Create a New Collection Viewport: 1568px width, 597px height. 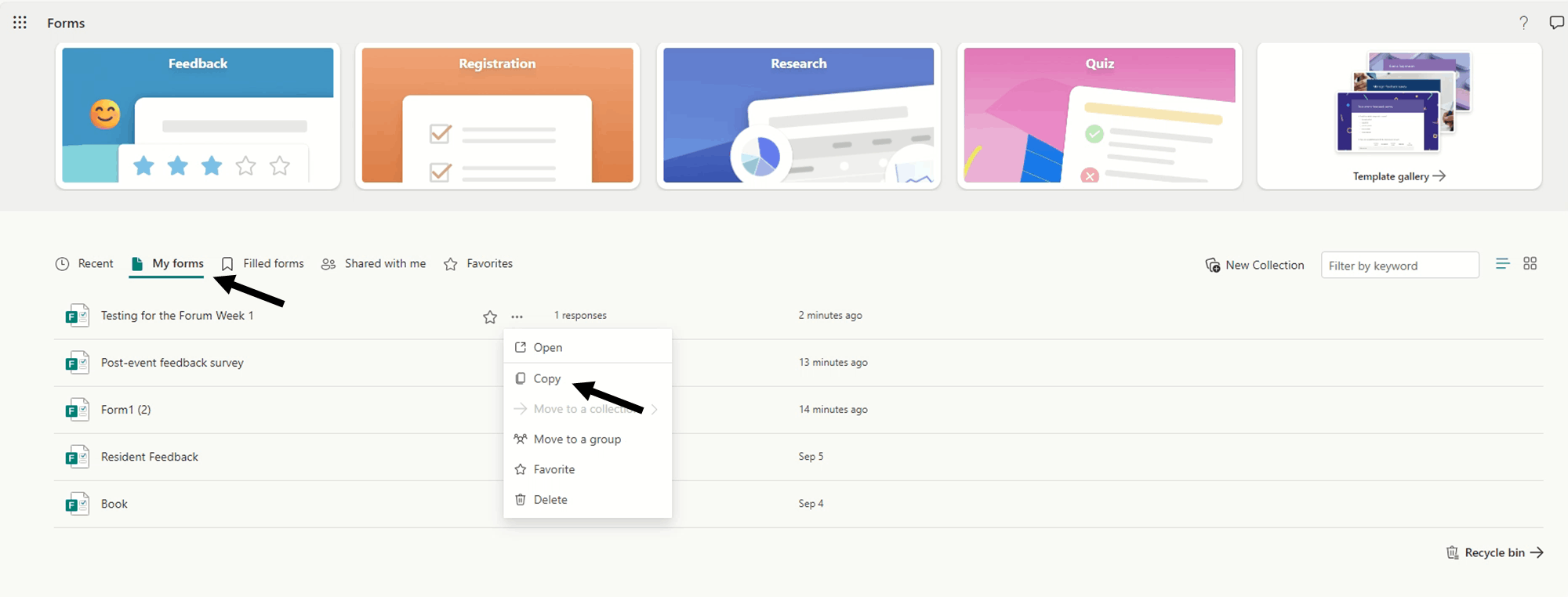(x=1255, y=265)
